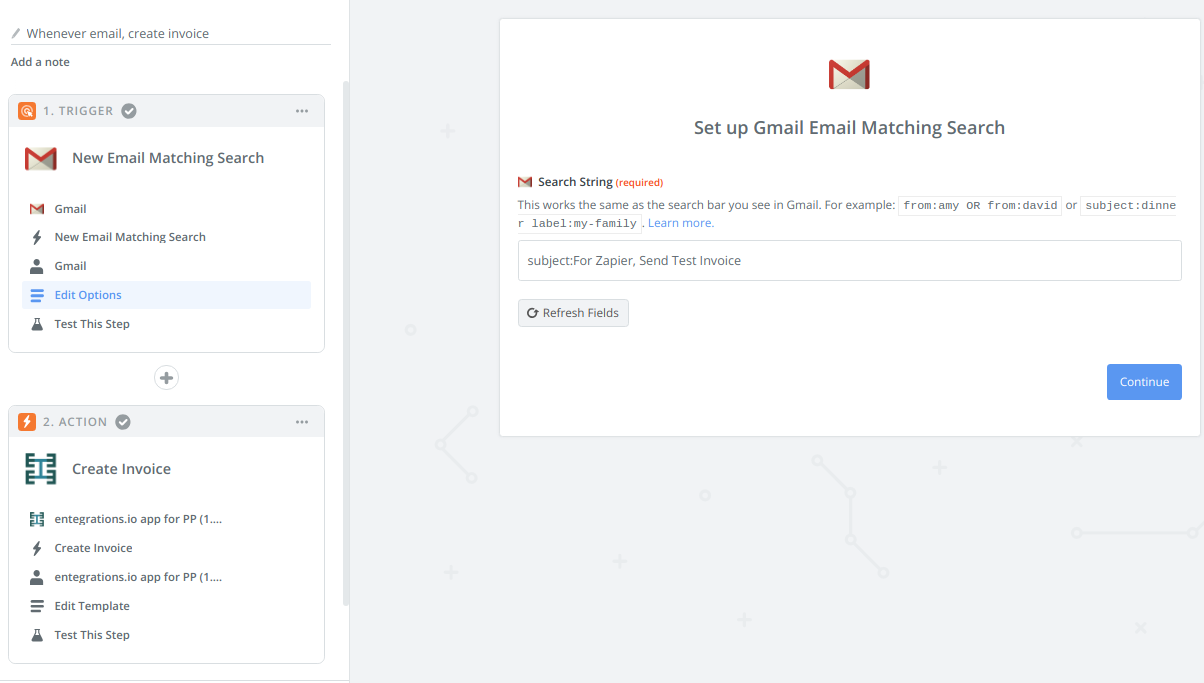Click the Refresh Fields button
Viewport: 1204px width, 683px height.
pos(573,313)
